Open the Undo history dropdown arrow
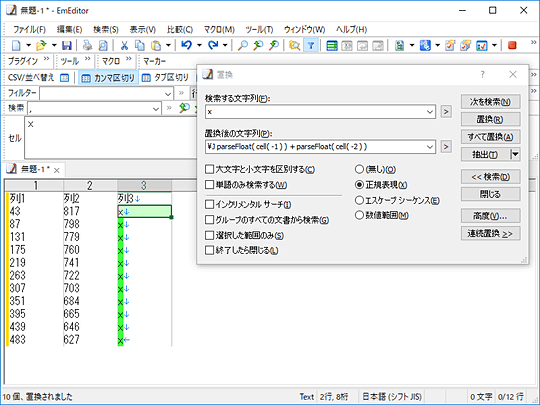Image resolution: width=540 pixels, height=405 pixels. (199, 45)
